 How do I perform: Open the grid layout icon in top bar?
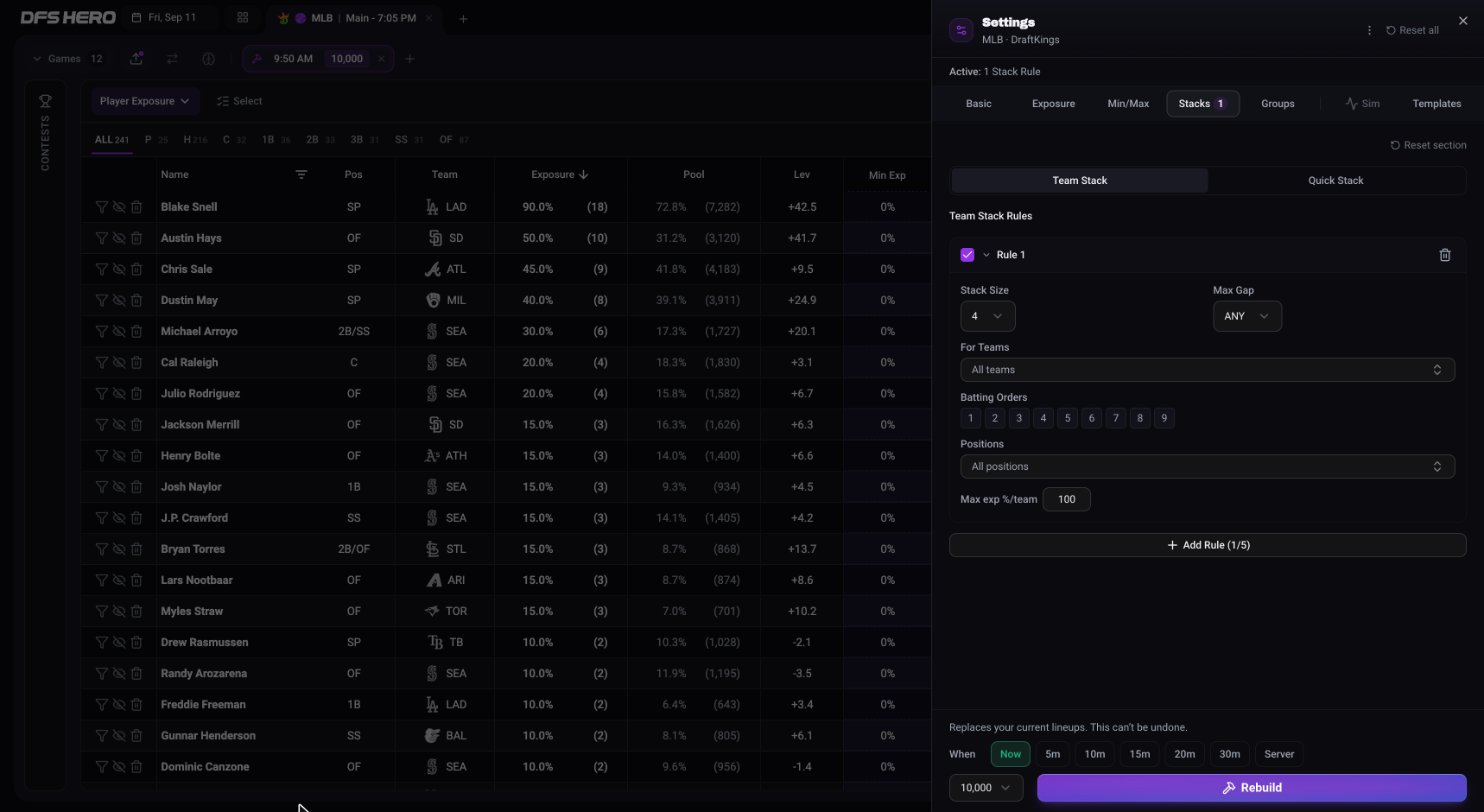point(242,18)
